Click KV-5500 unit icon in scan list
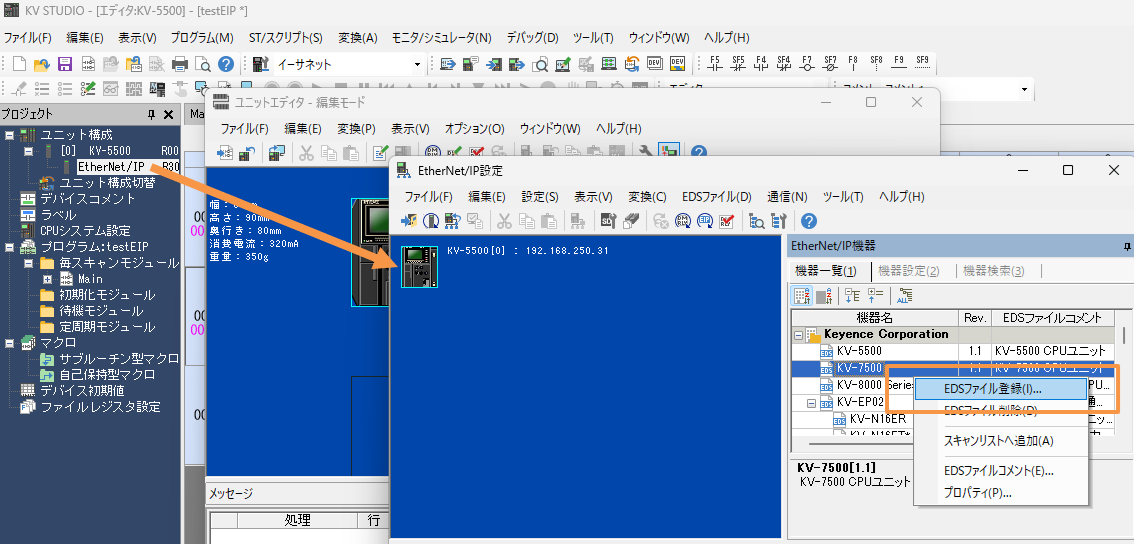 tap(419, 267)
